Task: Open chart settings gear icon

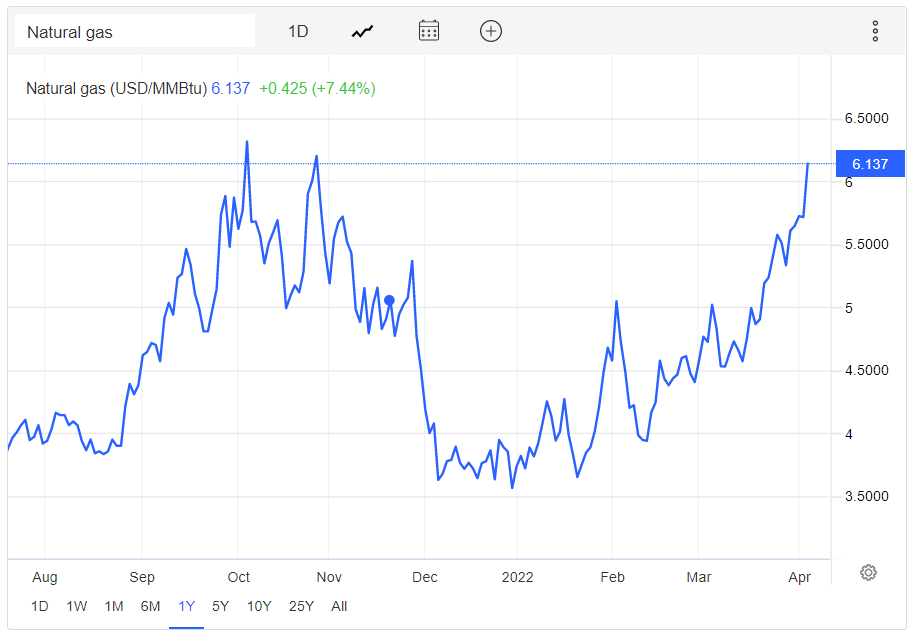Action: pyautogui.click(x=868, y=572)
